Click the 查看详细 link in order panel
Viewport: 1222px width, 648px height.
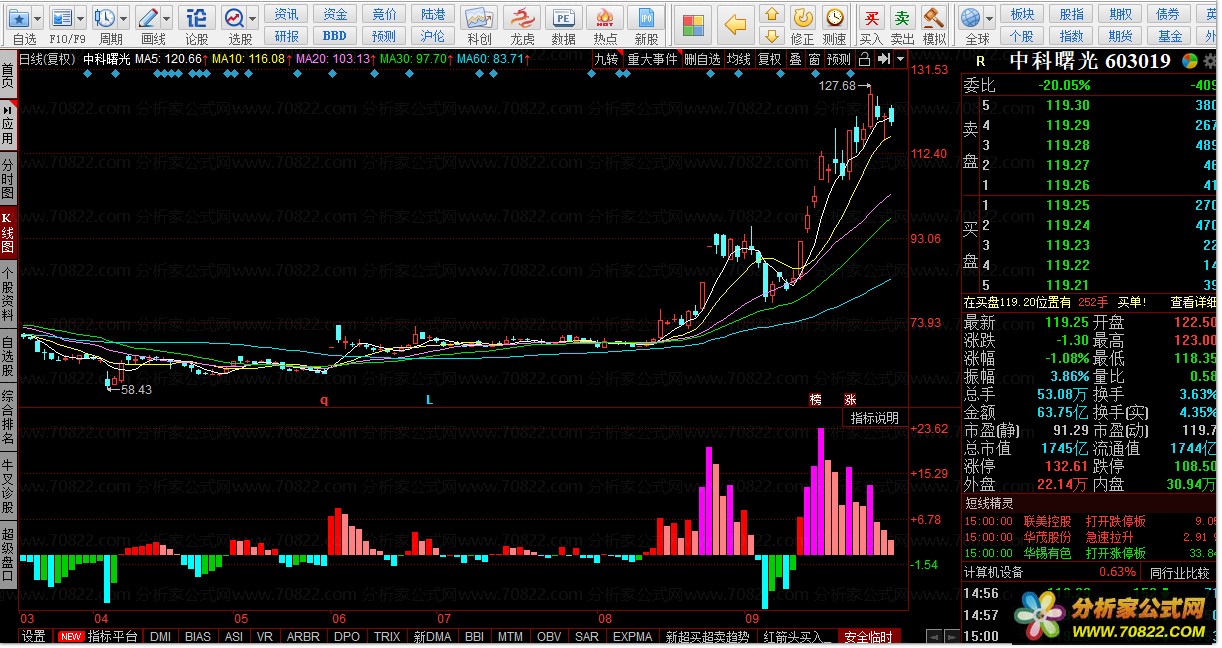coord(1193,302)
